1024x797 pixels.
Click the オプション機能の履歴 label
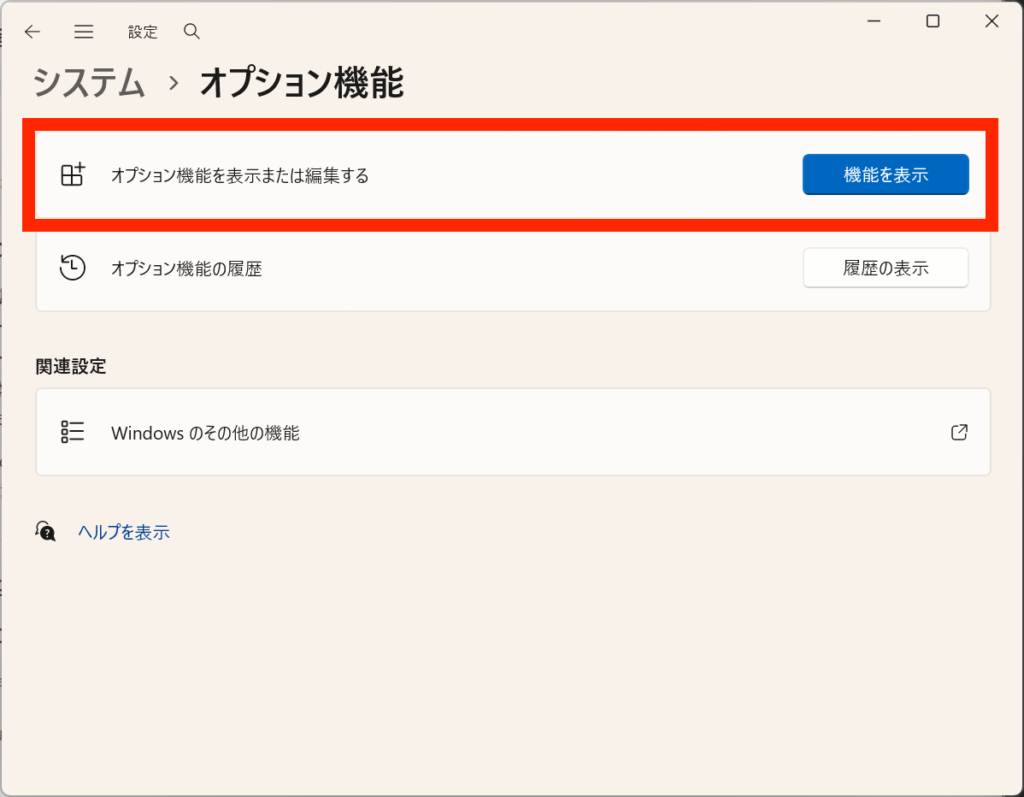click(x=186, y=269)
